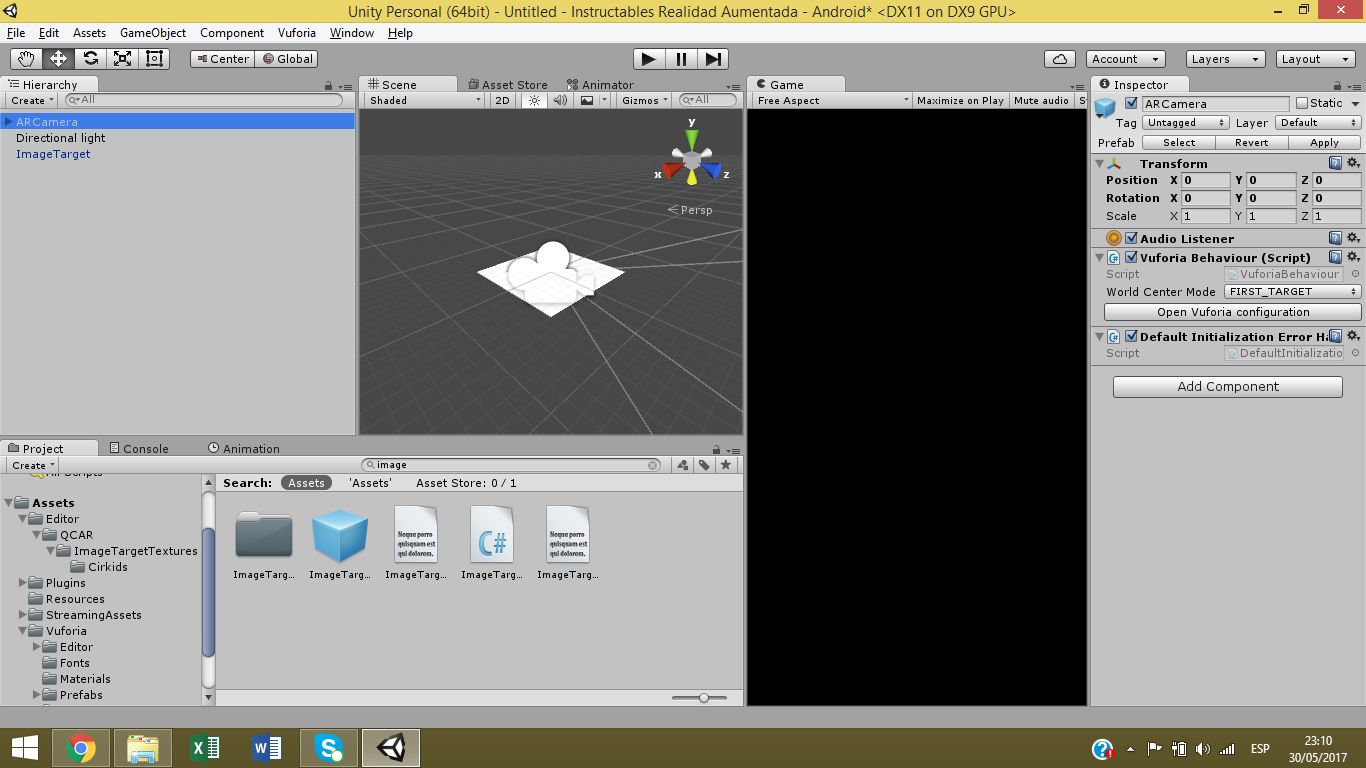Open Transform component help book
Viewport: 1366px width, 768px height.
(1335, 163)
